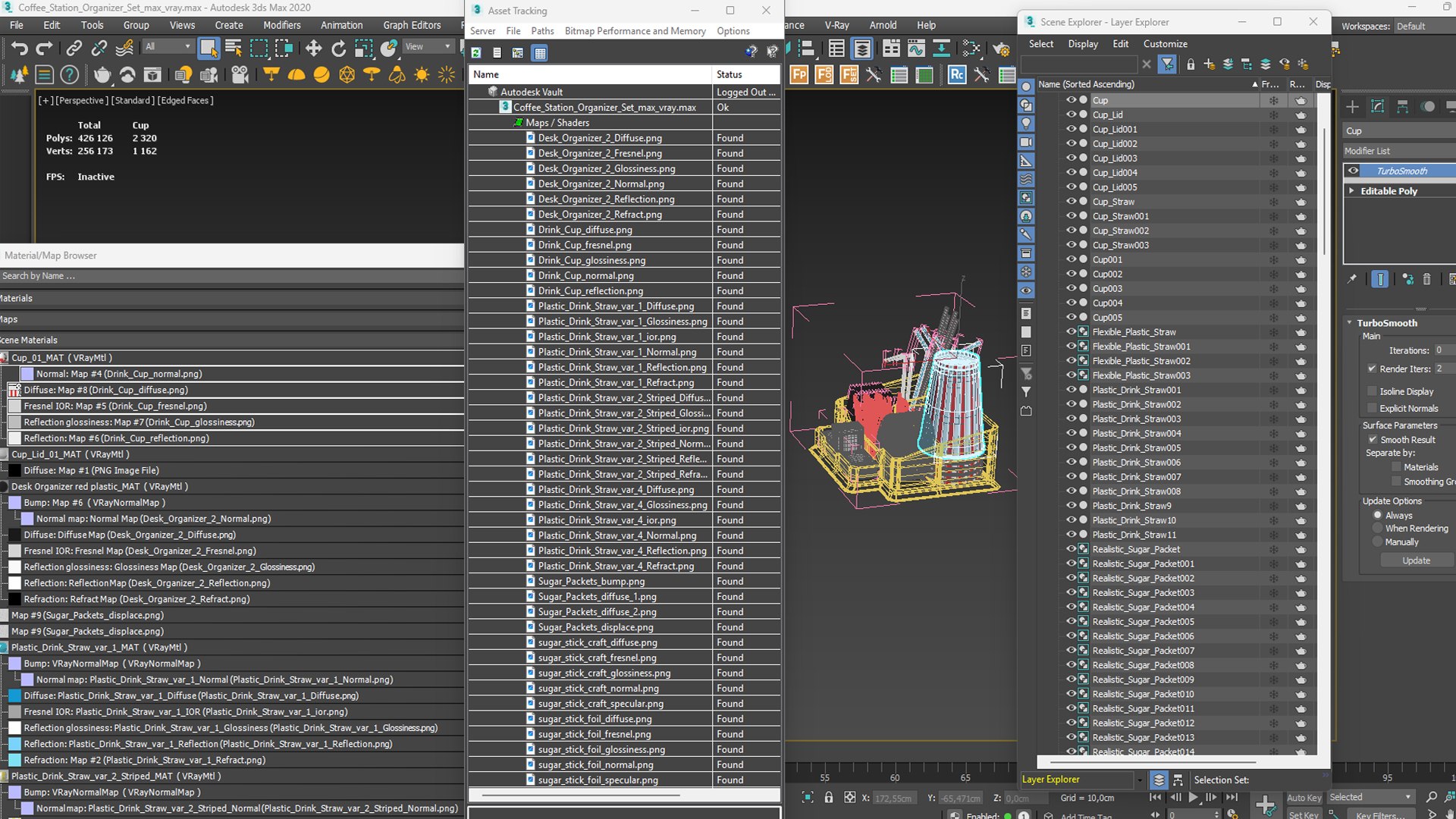
Task: Expand the Editable Poly modifier entry
Action: [1351, 191]
